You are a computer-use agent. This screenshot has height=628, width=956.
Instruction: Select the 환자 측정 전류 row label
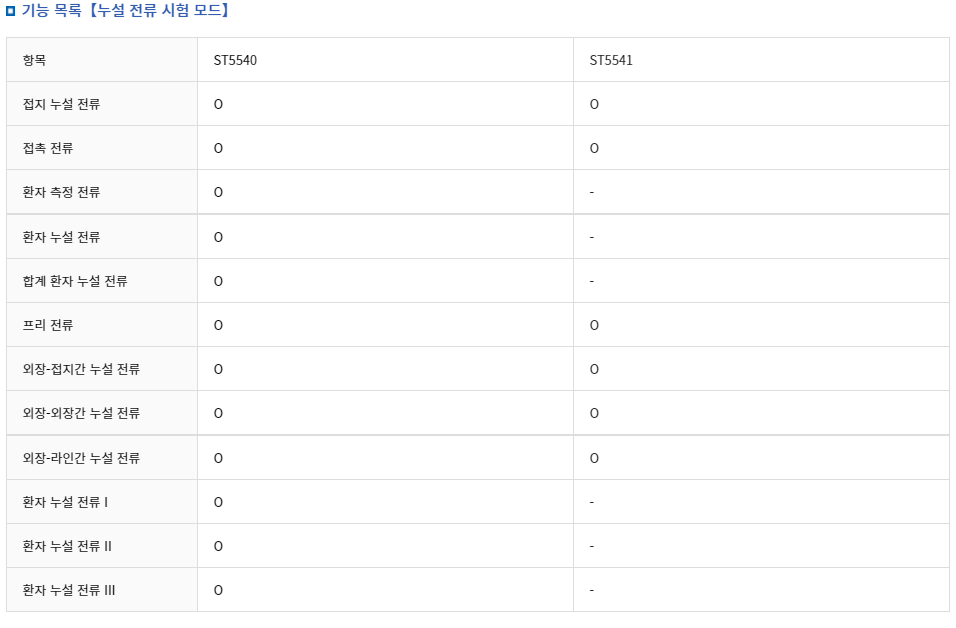61,192
